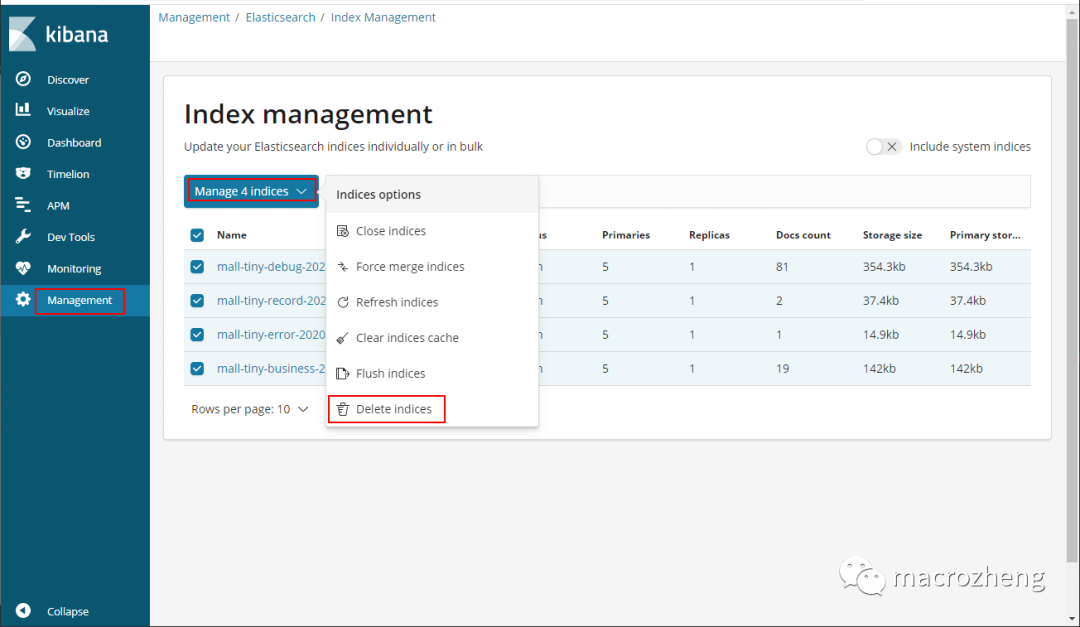This screenshot has width=1080, height=627.
Task: Sort by Replicas column header
Action: 709,235
